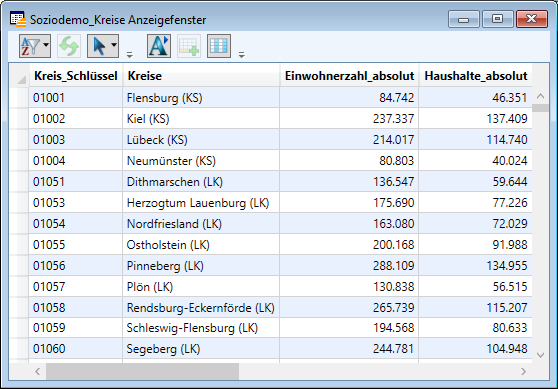Select the Nordfriesland (LK) cell
The image size is (558, 389).
201,224
